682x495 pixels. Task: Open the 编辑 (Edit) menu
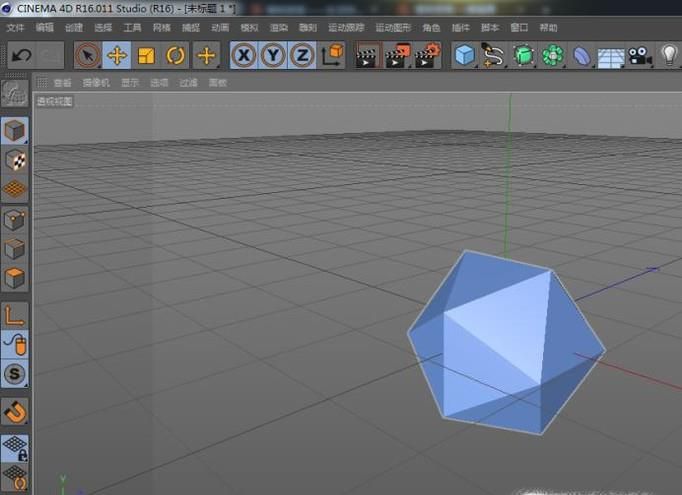(44, 28)
